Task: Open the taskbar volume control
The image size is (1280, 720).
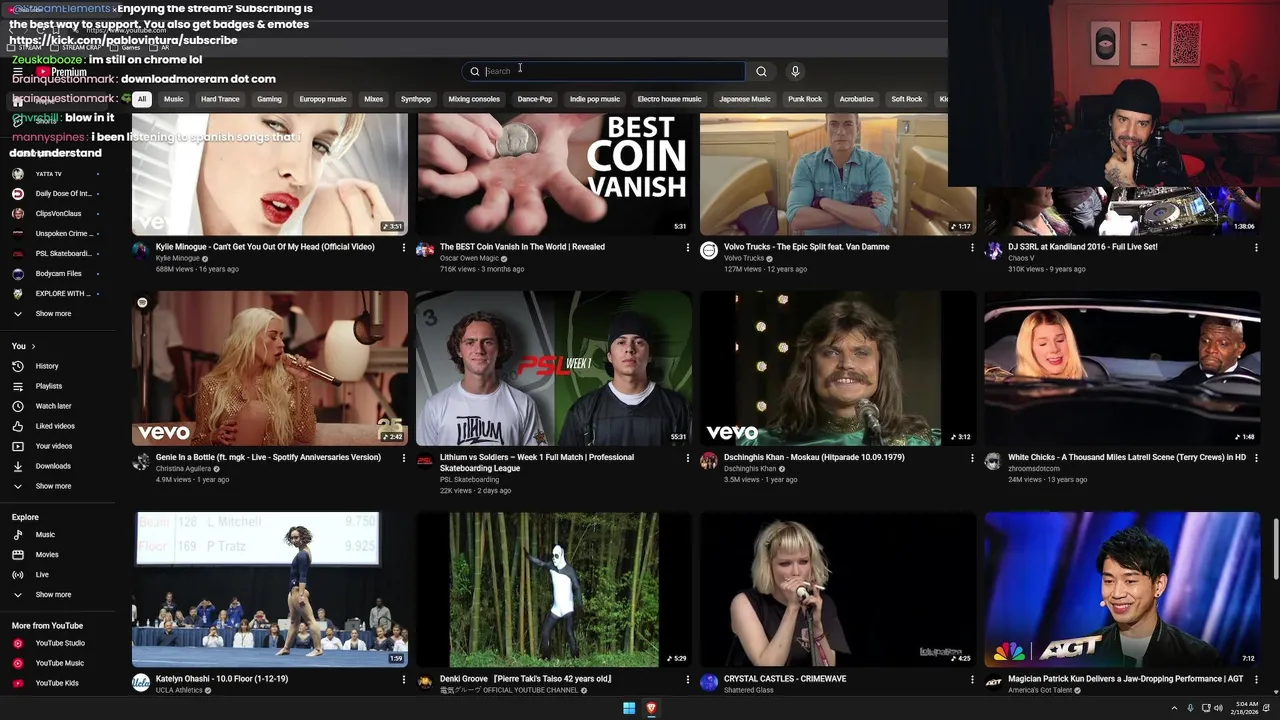Action: (1218, 708)
